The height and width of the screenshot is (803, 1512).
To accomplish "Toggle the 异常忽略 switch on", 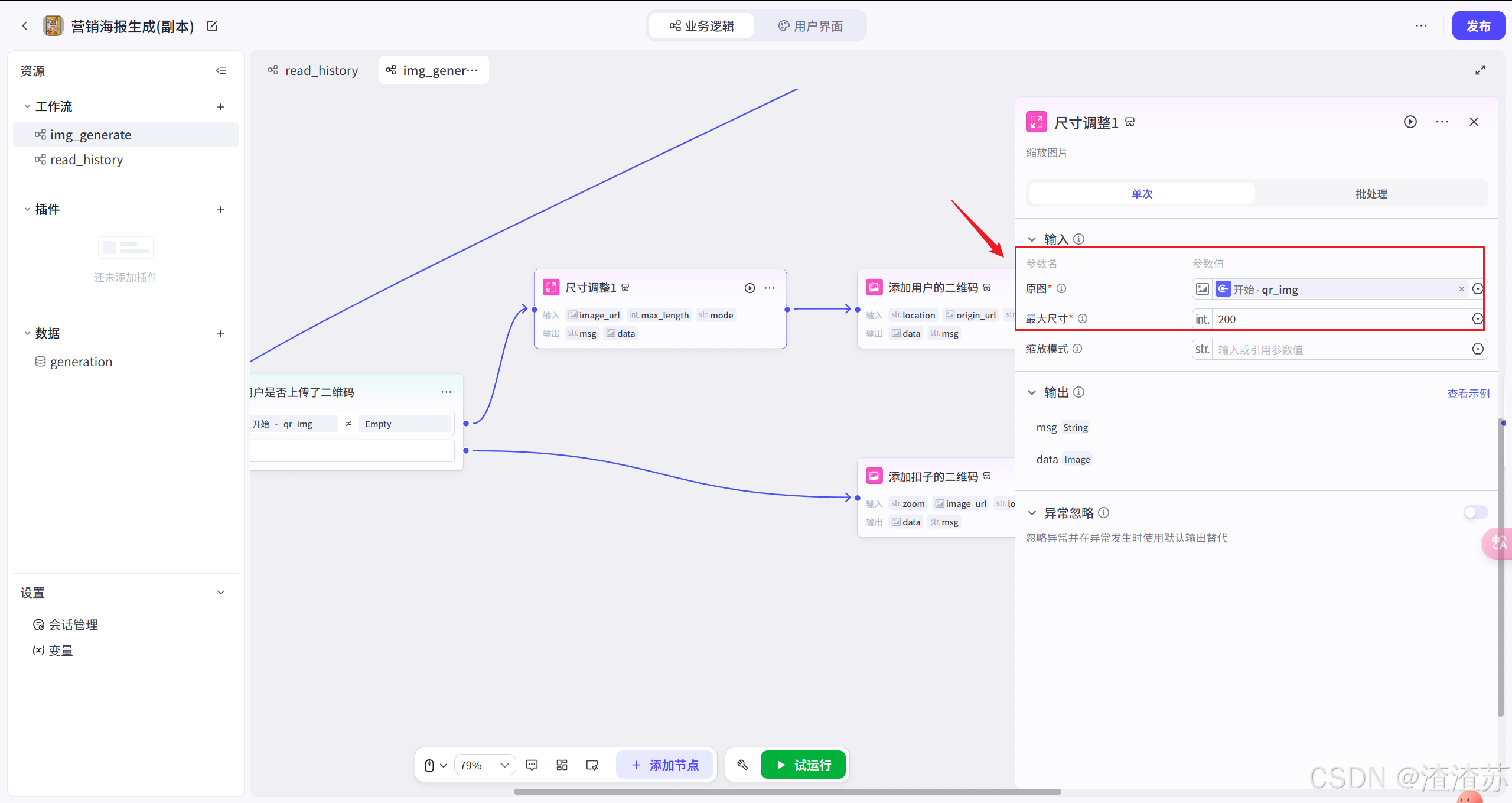I will point(1475,512).
